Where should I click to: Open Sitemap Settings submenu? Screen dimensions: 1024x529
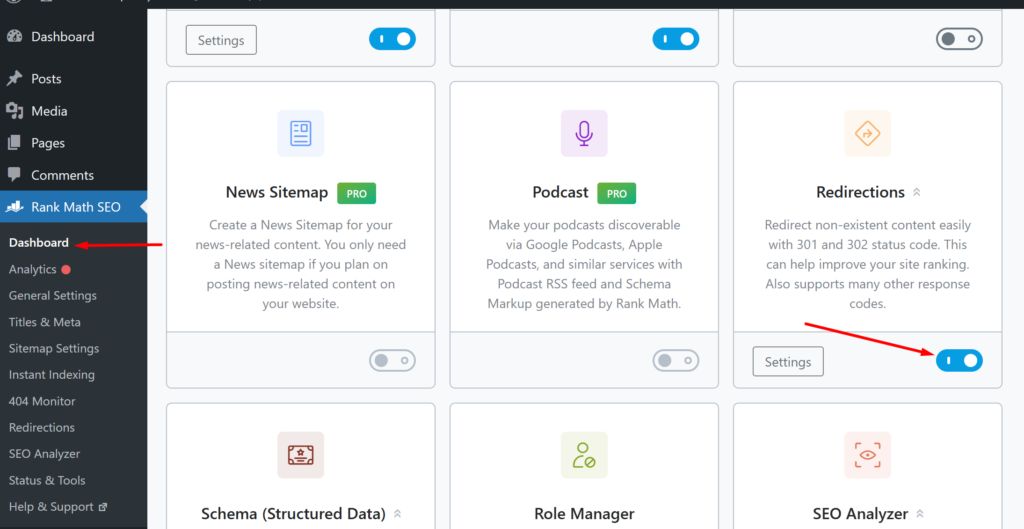tap(54, 348)
